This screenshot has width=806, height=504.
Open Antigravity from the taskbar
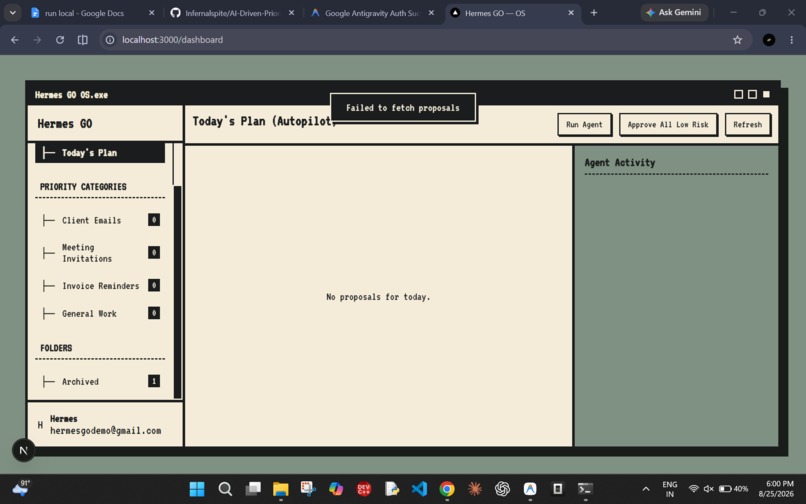point(530,489)
